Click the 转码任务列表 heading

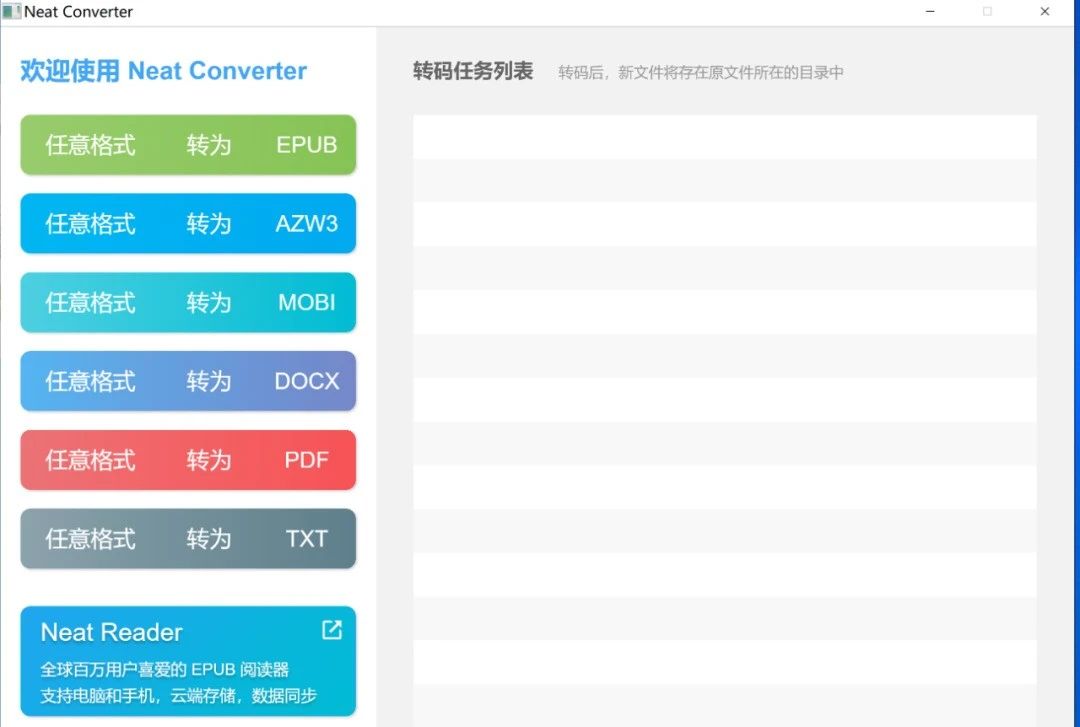(x=473, y=71)
